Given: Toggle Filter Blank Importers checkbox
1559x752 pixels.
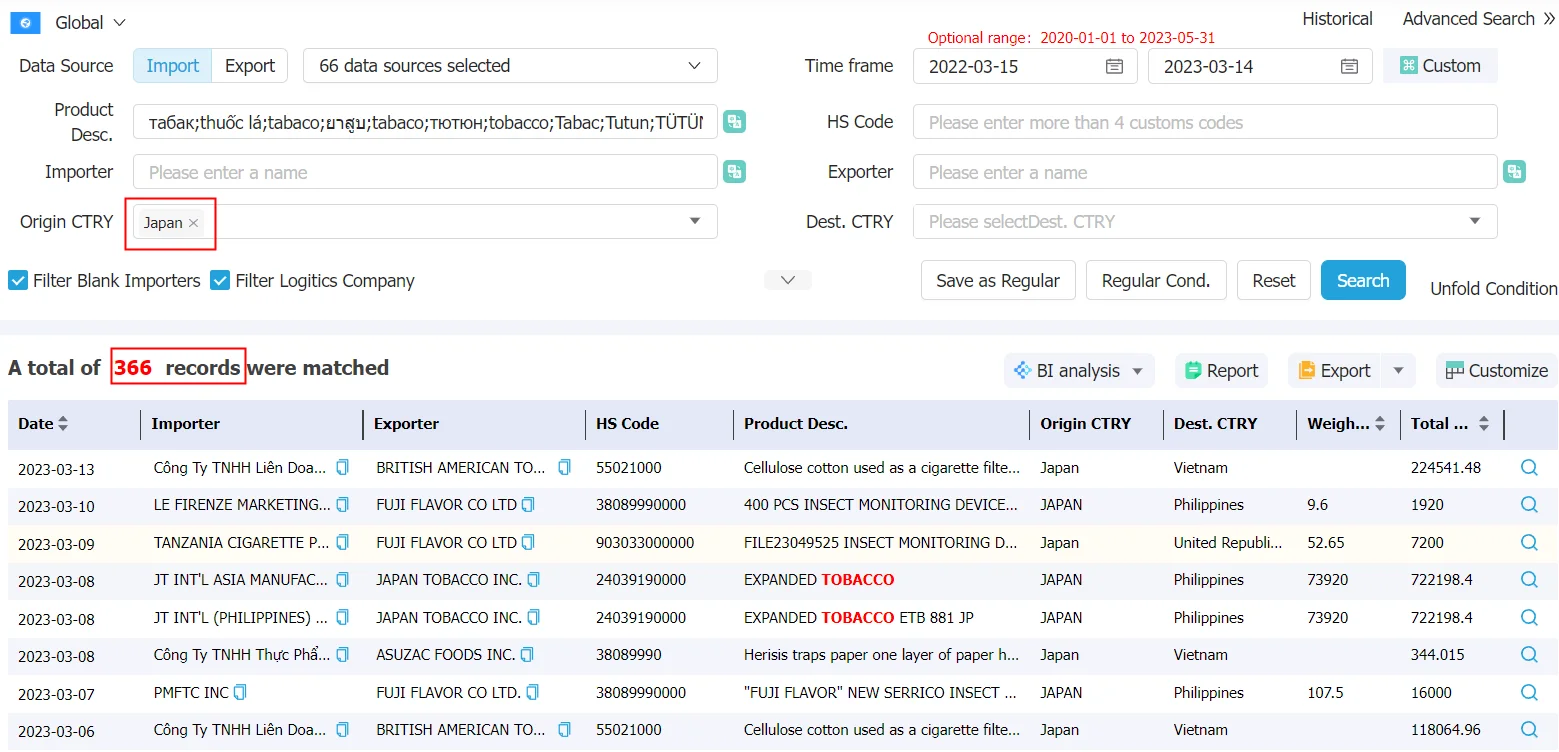Looking at the screenshot, I should click(x=18, y=281).
